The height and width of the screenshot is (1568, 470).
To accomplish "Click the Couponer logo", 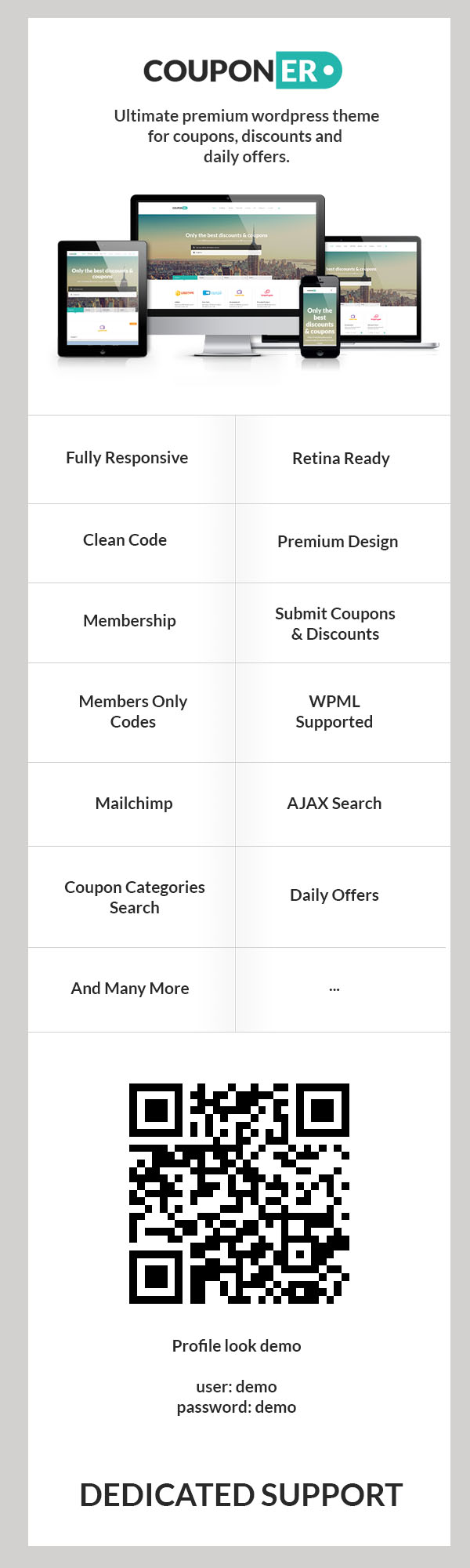I will [x=243, y=71].
